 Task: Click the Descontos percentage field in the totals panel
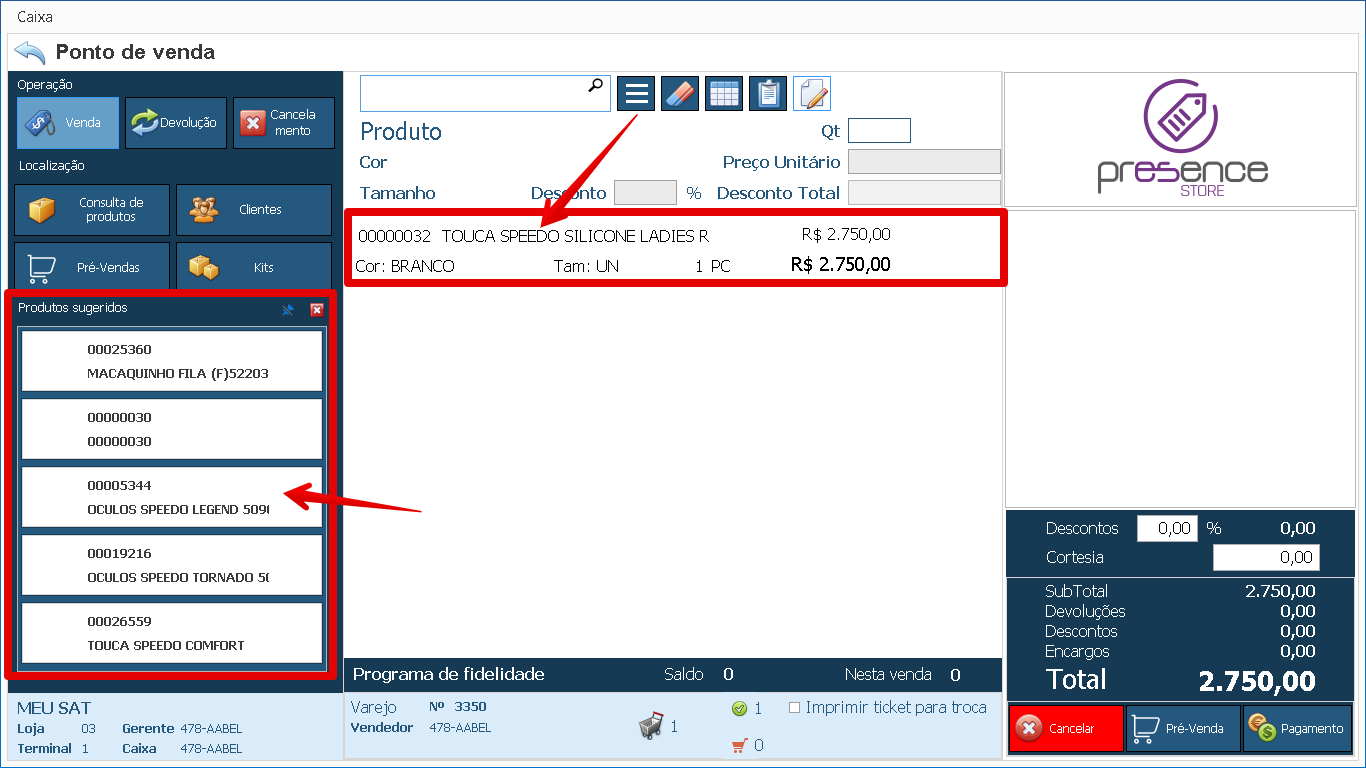point(1167,528)
